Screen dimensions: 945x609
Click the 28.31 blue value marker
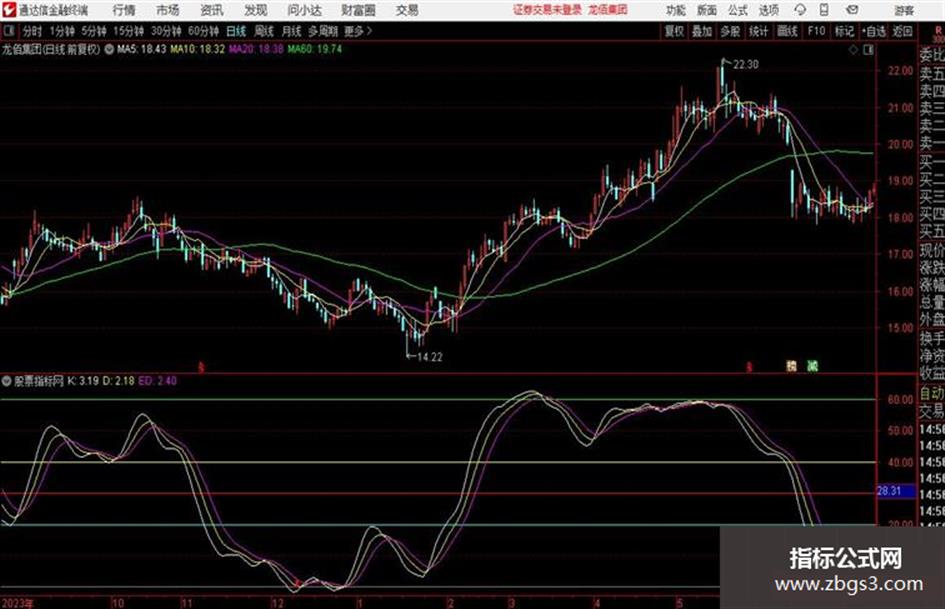coord(896,491)
